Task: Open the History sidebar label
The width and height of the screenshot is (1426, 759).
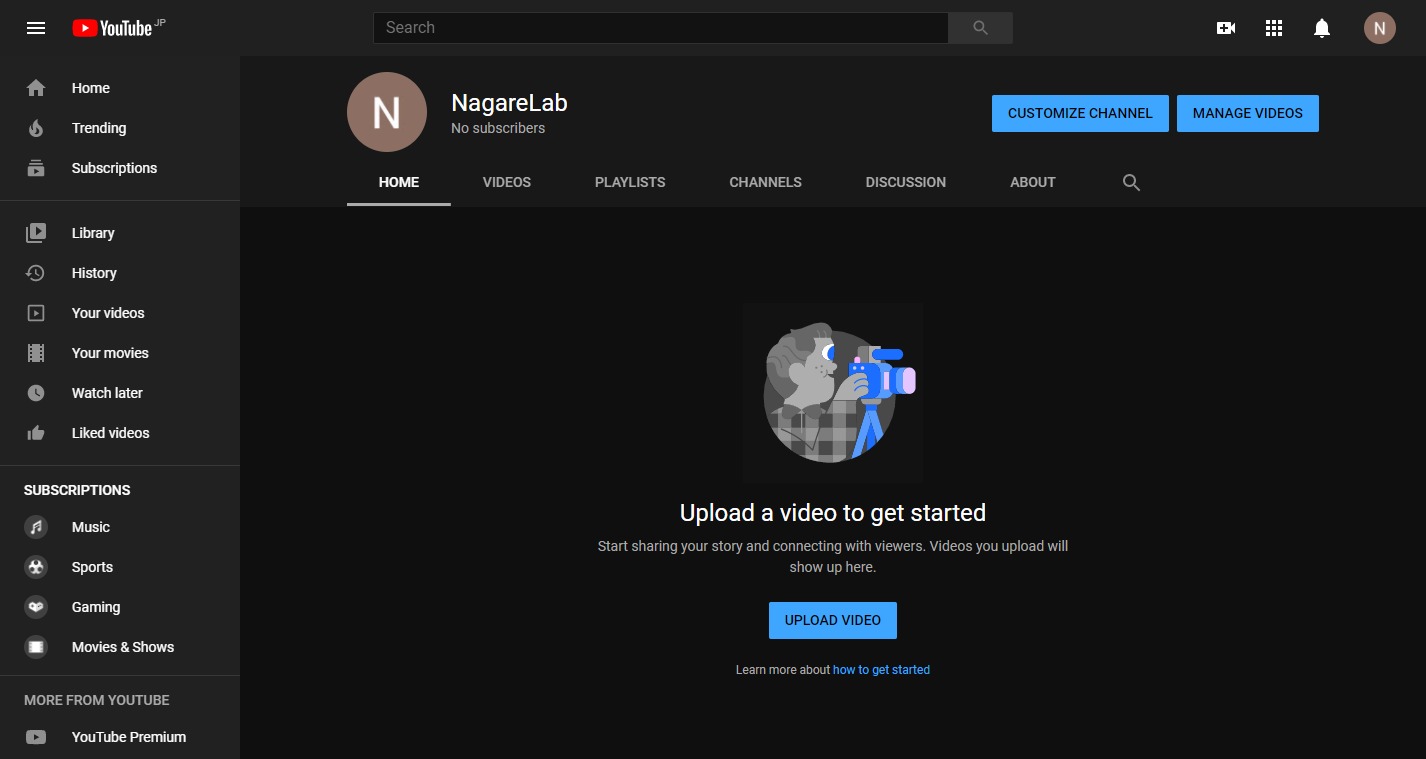Action: click(94, 273)
